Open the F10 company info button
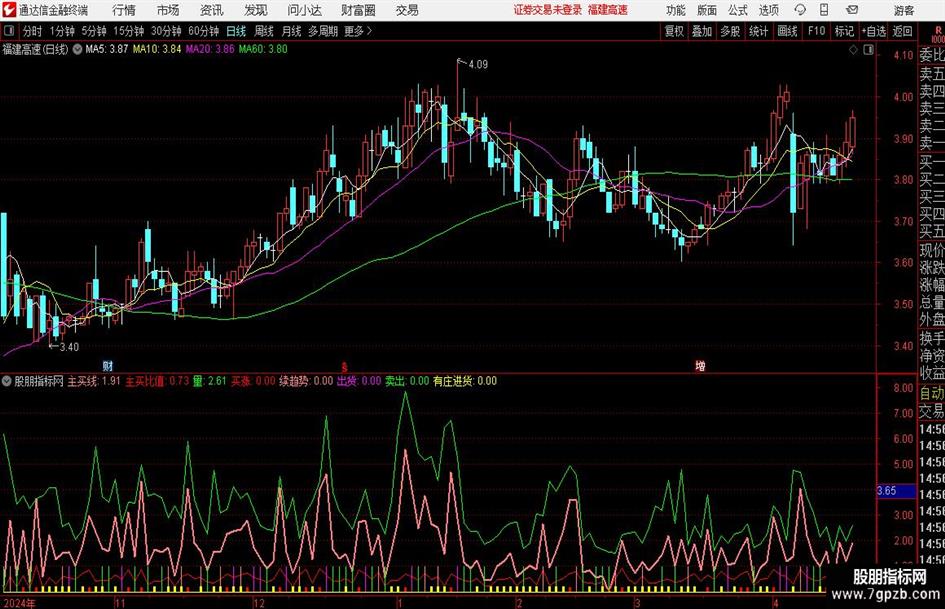 (x=816, y=31)
